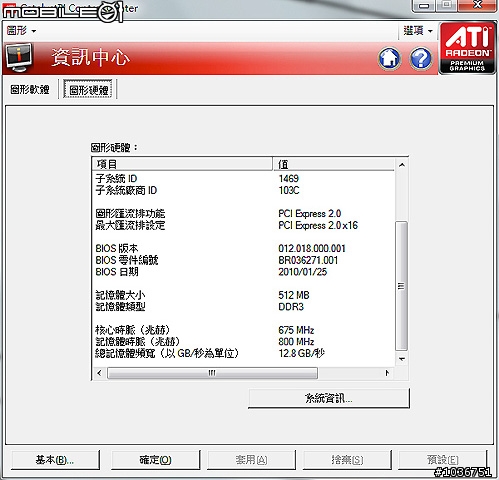Click the 捨棄(S) button
499x480 pixels.
coord(347,460)
